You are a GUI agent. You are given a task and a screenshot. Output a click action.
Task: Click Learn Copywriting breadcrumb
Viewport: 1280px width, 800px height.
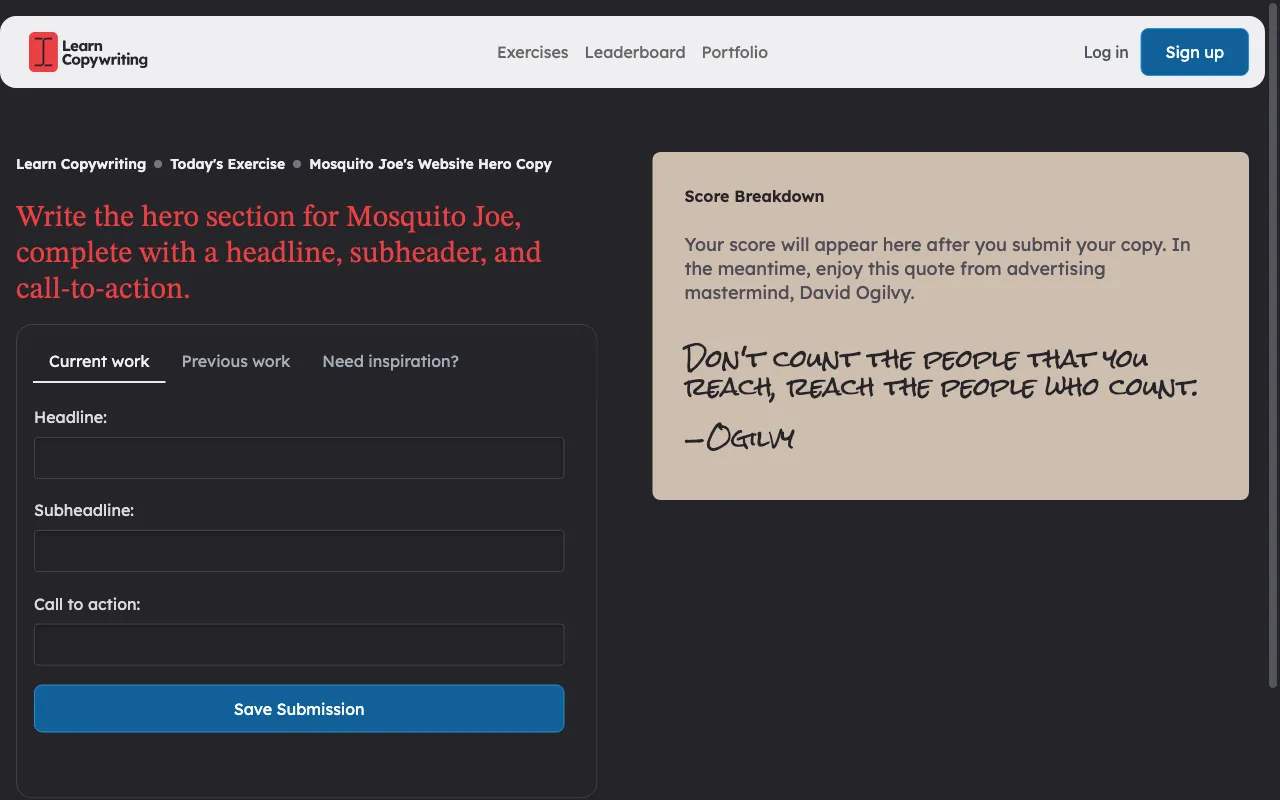pyautogui.click(x=81, y=164)
